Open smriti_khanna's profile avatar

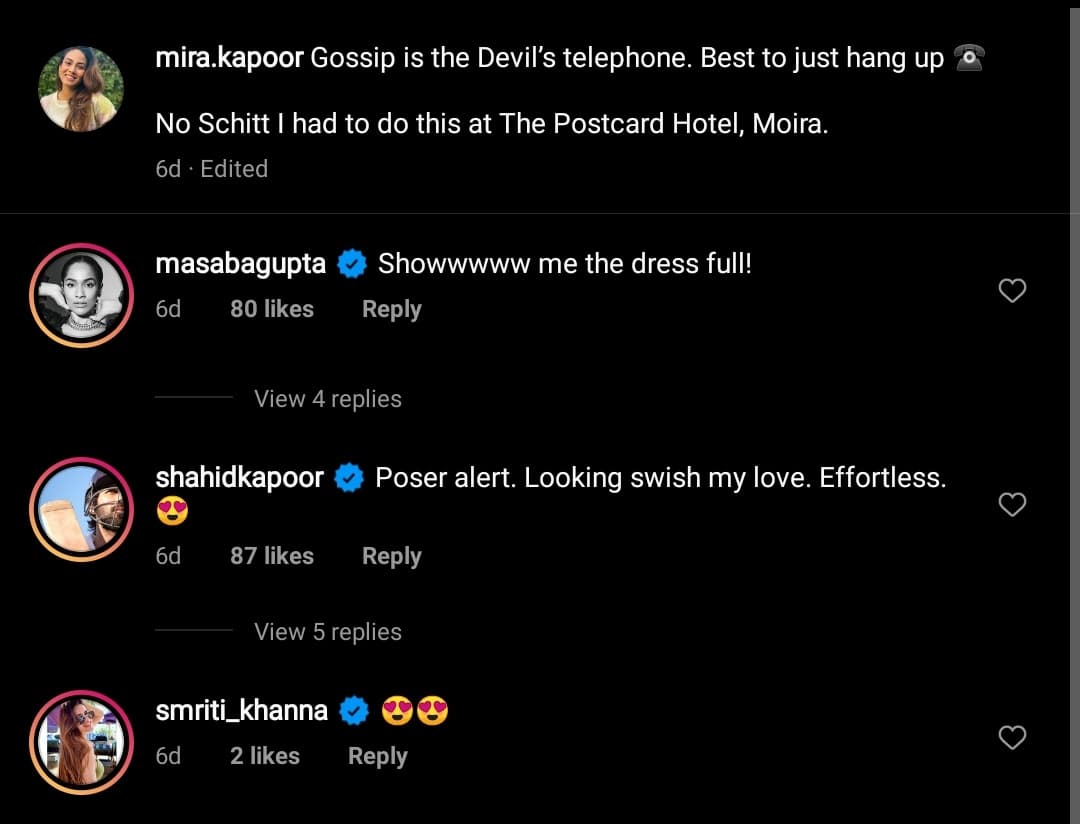click(x=81, y=741)
